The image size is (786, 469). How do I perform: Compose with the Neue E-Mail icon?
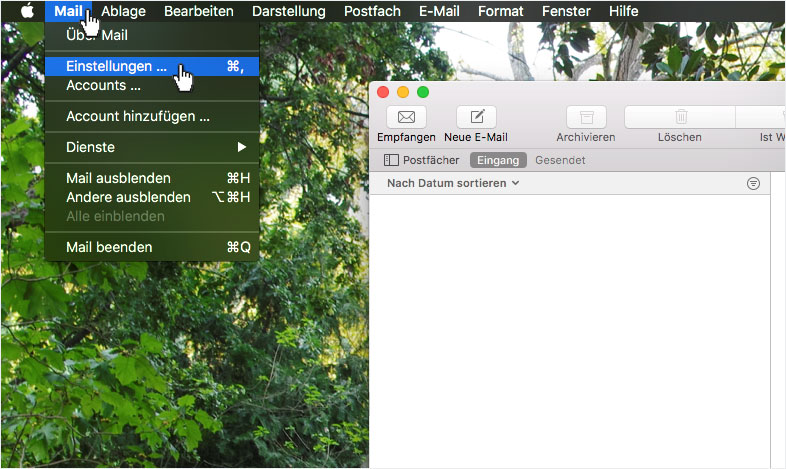pyautogui.click(x=476, y=117)
